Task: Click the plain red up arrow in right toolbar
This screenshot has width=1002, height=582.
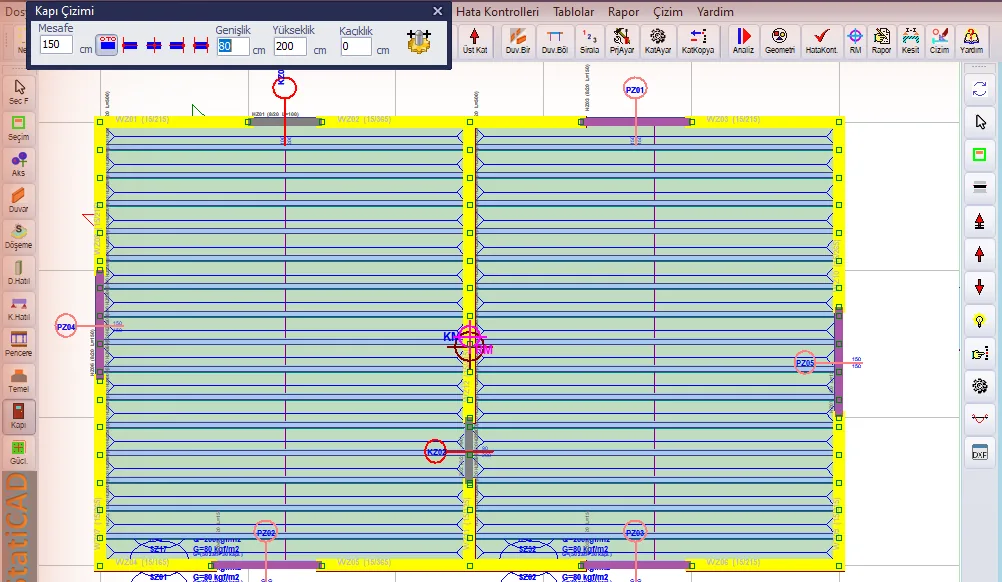Action: click(980, 254)
